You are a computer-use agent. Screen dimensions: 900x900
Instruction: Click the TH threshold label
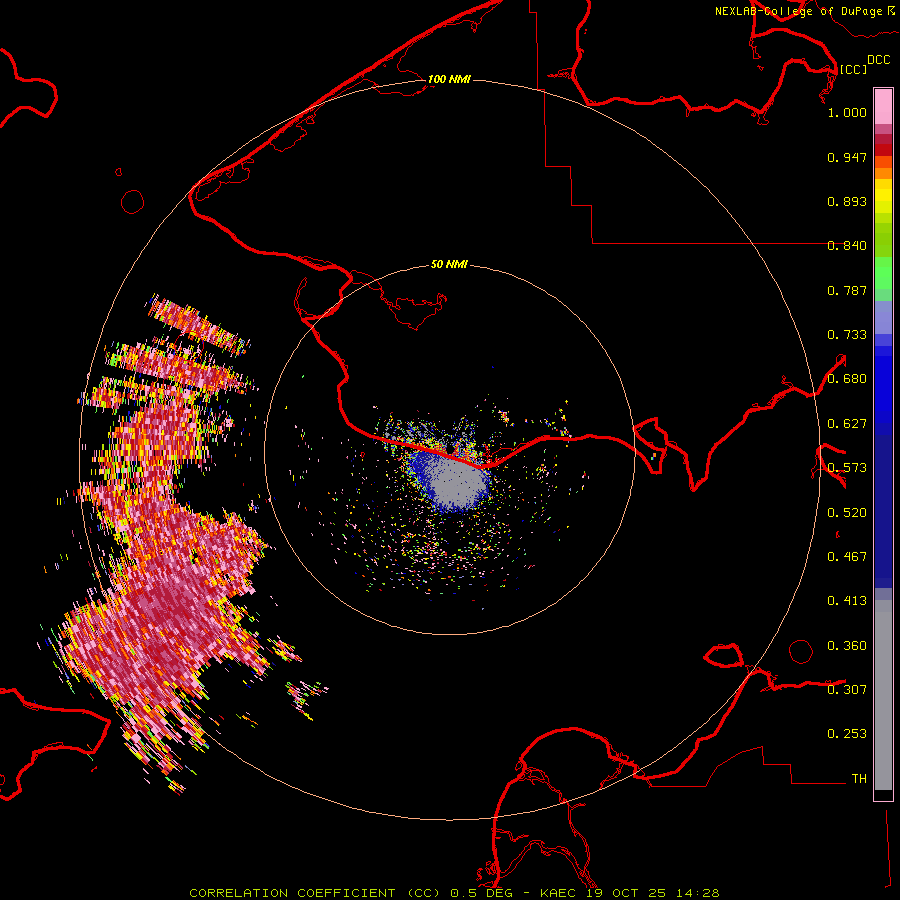pos(859,779)
